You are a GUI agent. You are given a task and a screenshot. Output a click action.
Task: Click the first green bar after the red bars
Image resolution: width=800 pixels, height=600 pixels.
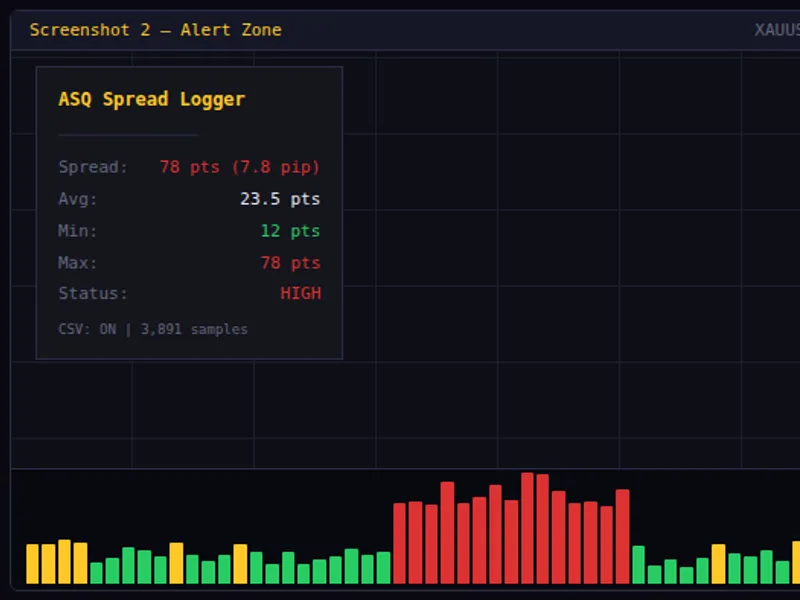pyautogui.click(x=638, y=565)
